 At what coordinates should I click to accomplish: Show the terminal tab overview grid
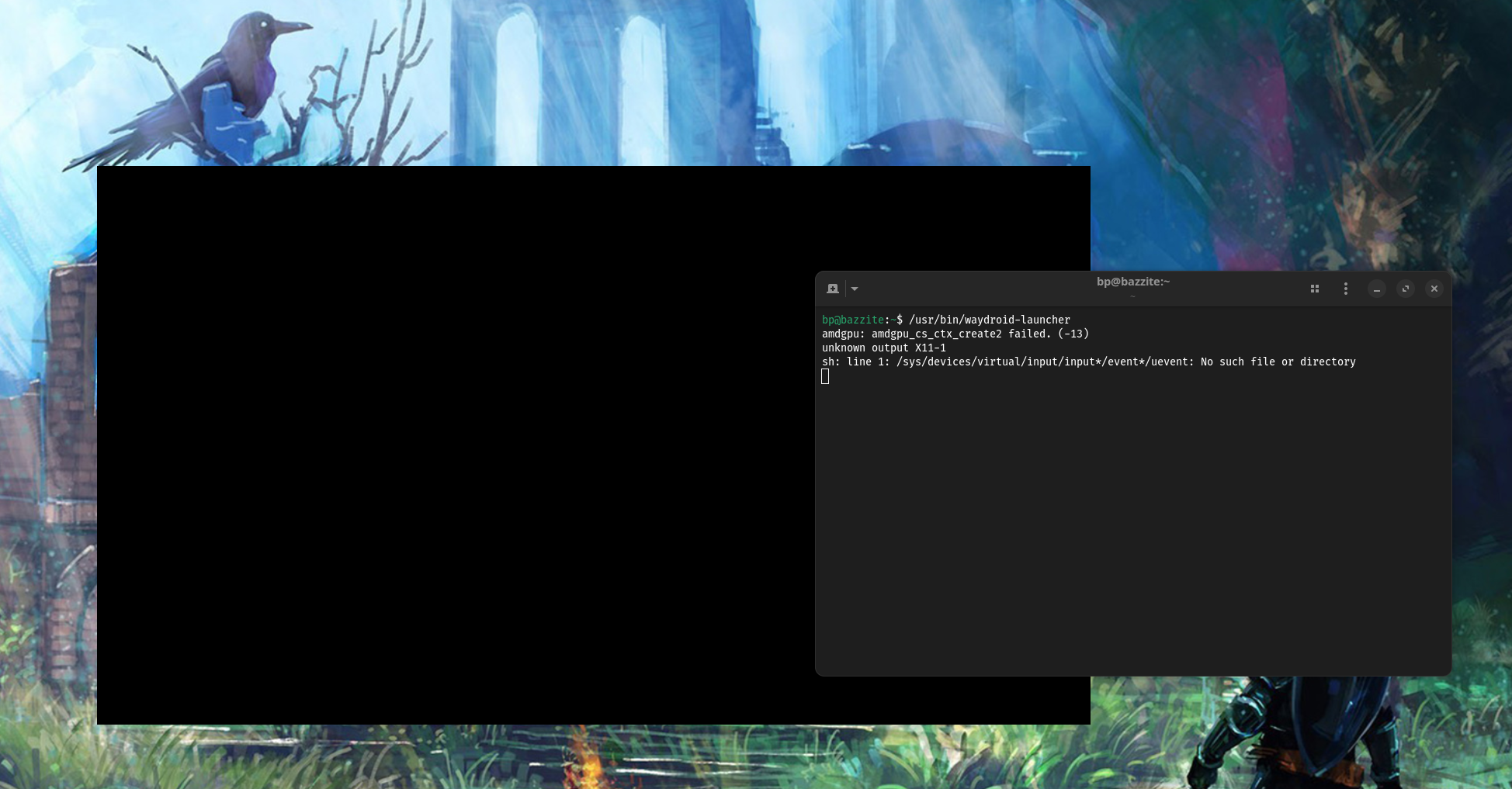(1315, 289)
